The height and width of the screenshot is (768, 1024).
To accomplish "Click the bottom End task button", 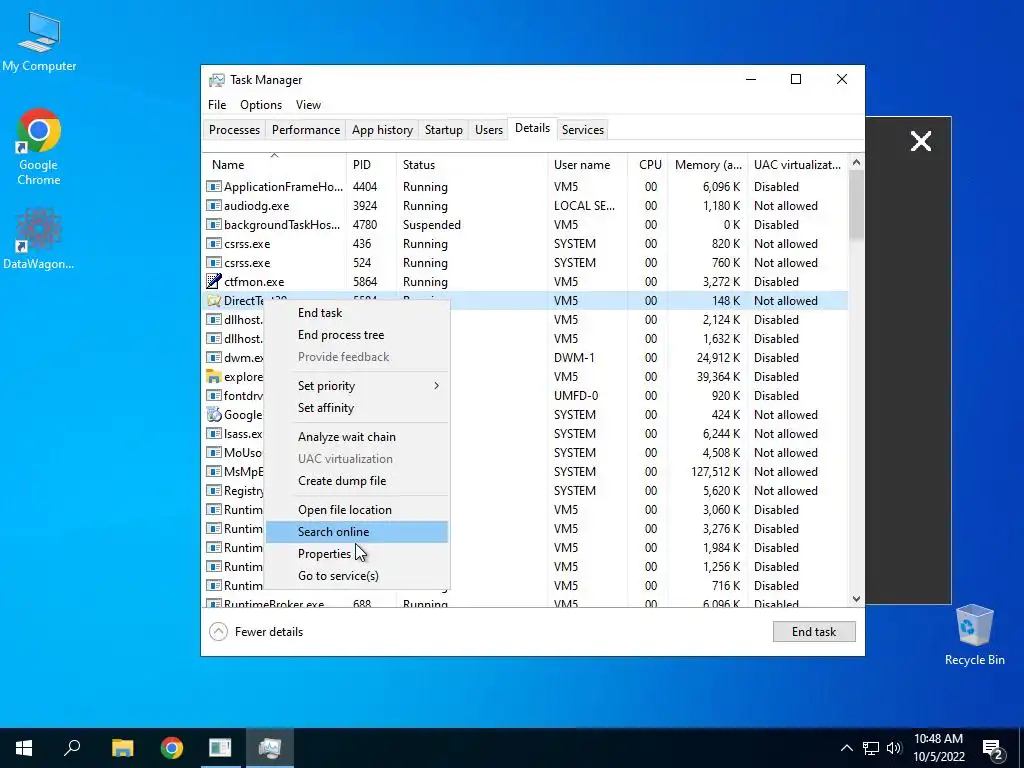I will pyautogui.click(x=814, y=632).
